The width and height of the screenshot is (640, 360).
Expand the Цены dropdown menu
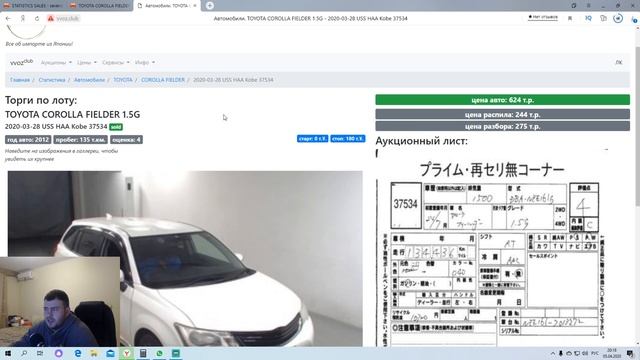87,62
